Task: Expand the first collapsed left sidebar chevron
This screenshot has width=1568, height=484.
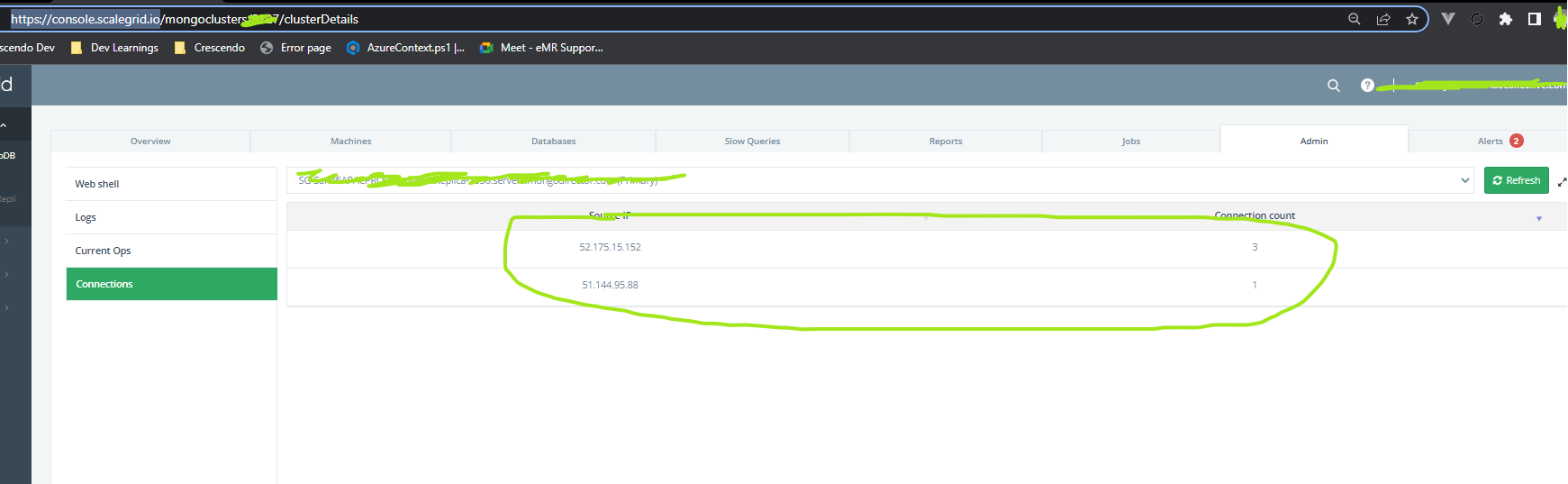Action: tap(6, 241)
